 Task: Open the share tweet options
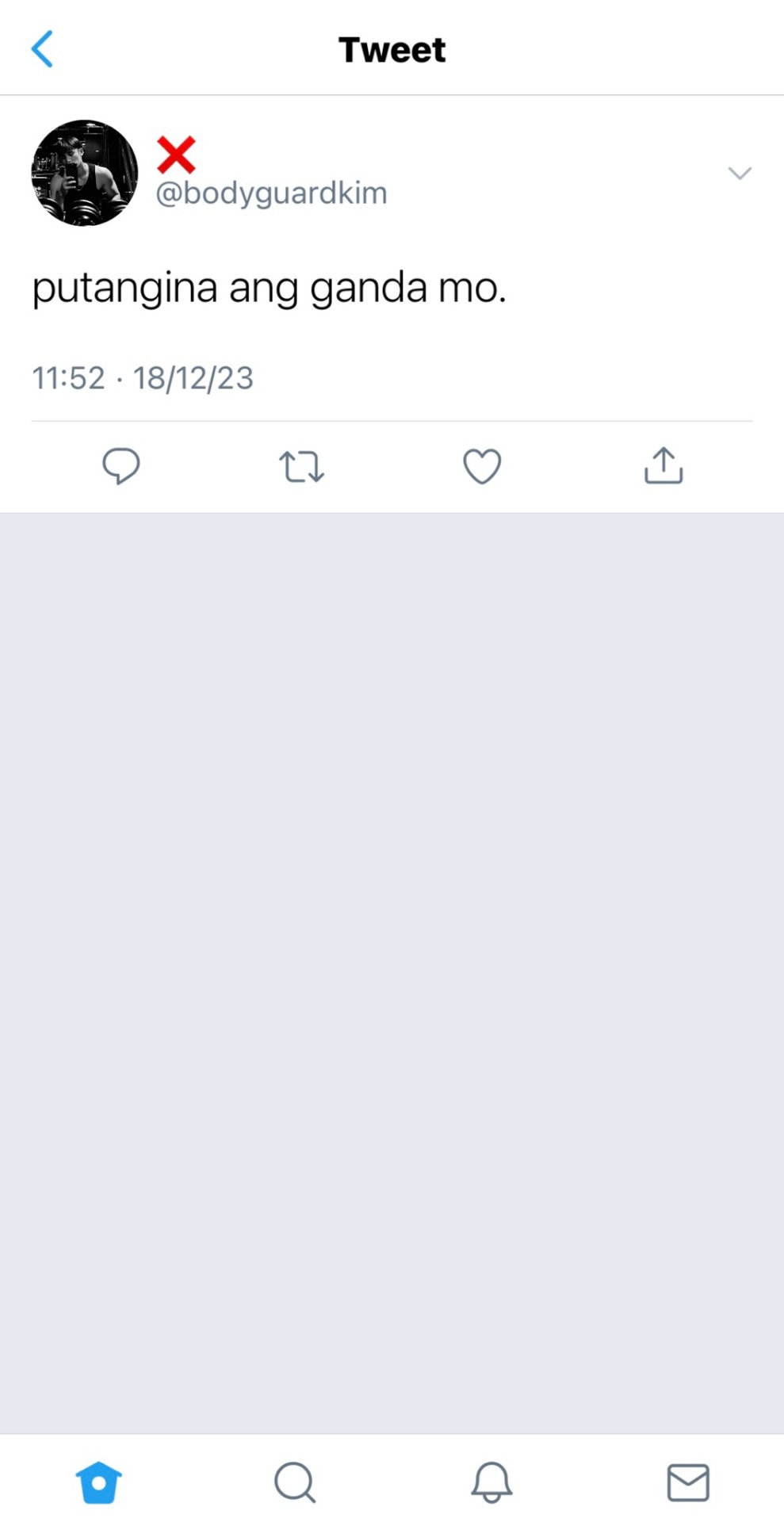point(664,465)
